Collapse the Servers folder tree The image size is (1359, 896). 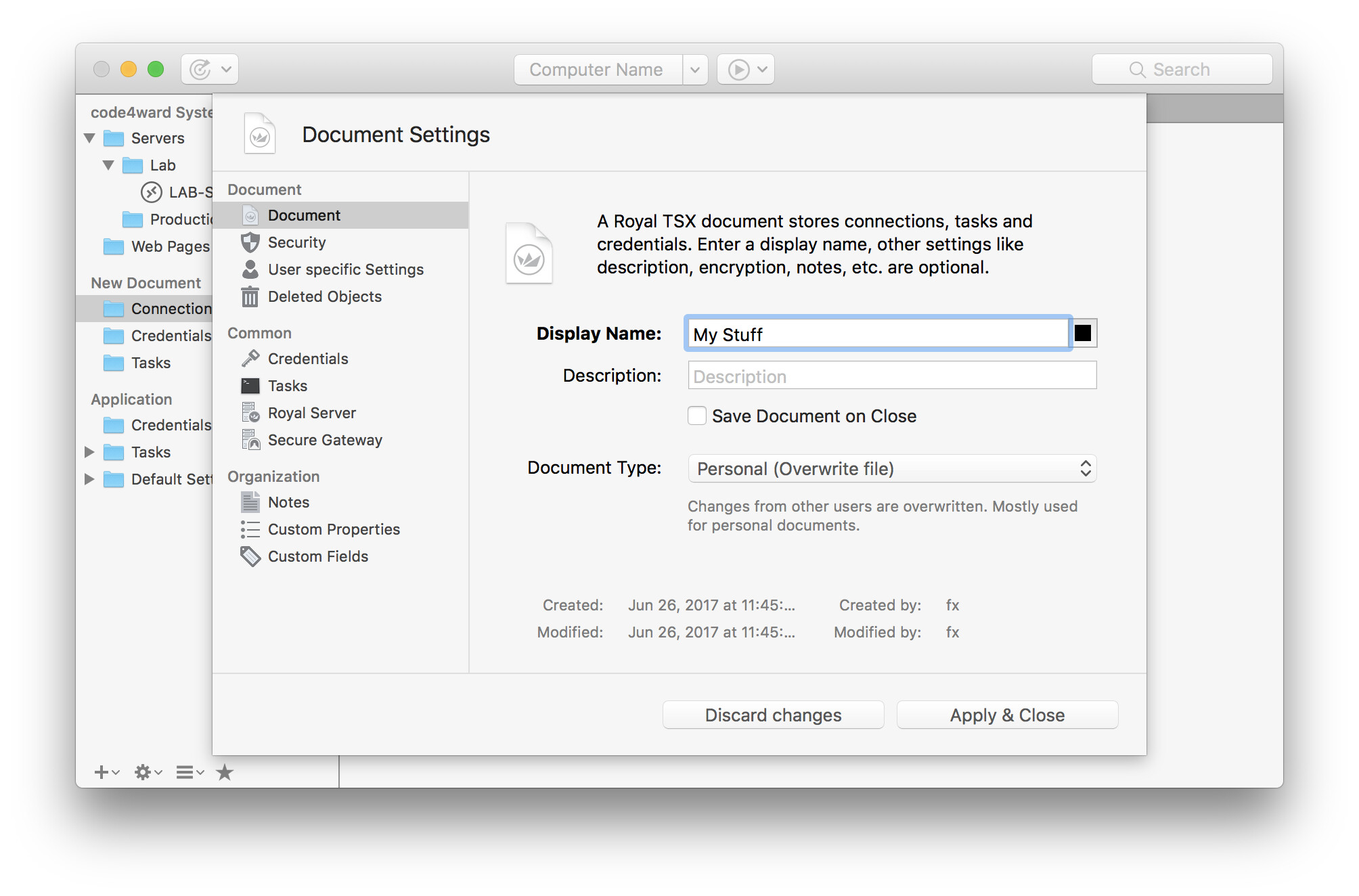pyautogui.click(x=89, y=138)
